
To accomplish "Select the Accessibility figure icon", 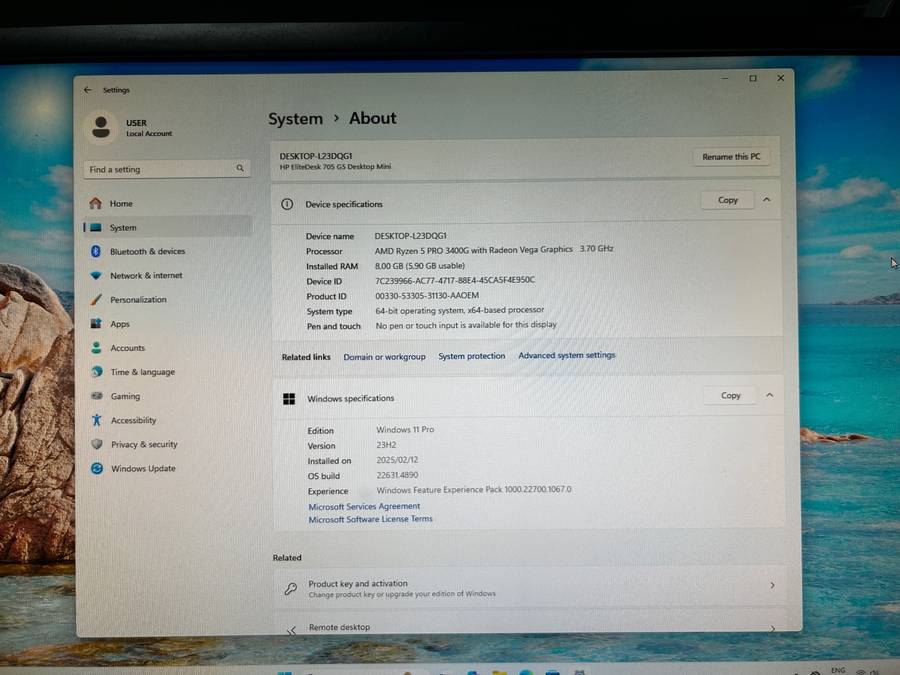I will 96,421.
